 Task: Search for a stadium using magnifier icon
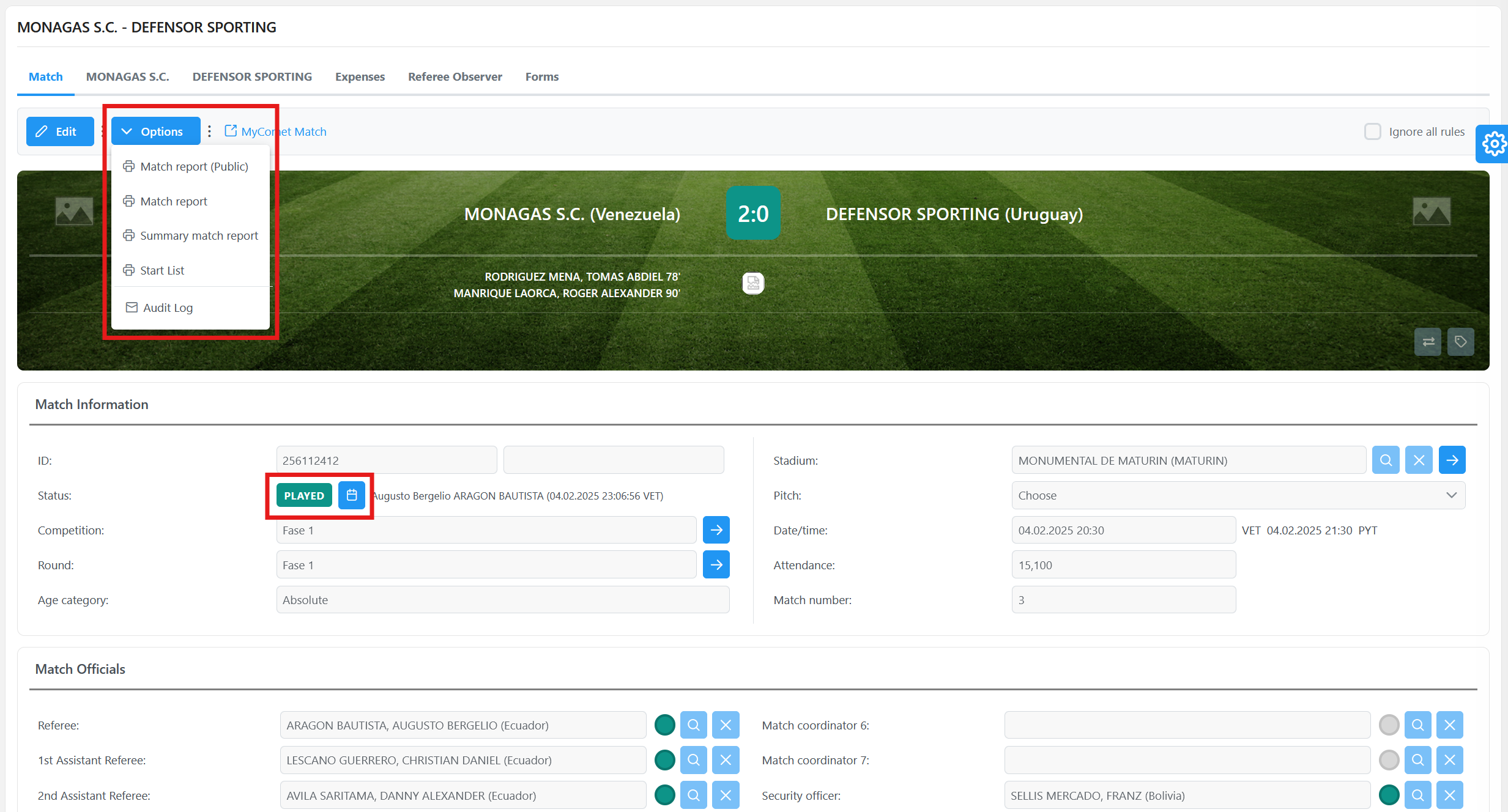[x=1386, y=460]
